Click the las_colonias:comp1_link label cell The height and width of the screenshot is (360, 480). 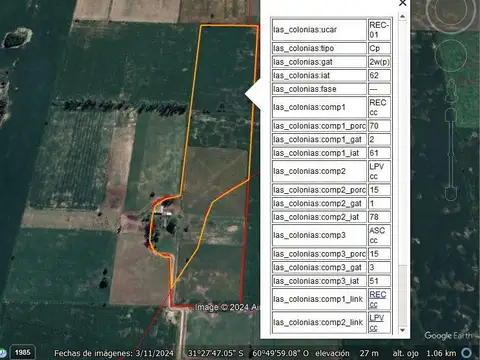tap(319, 299)
